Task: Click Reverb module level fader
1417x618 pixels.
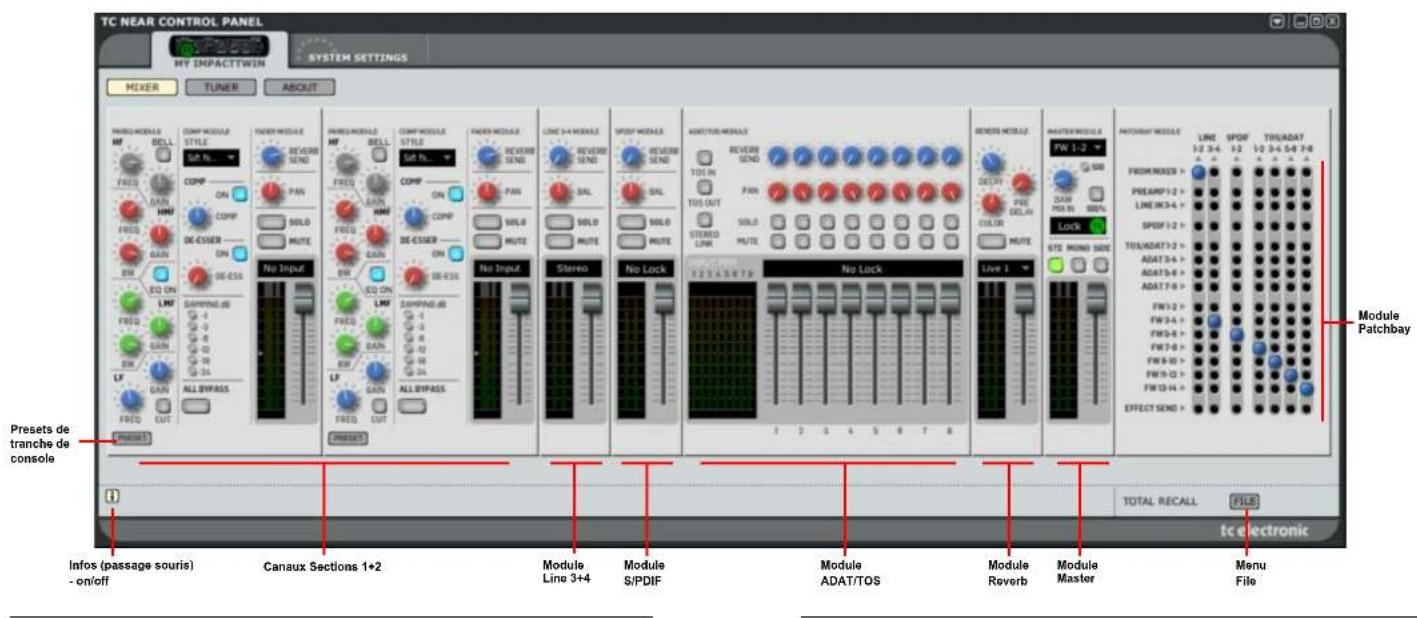Action: click(1024, 297)
